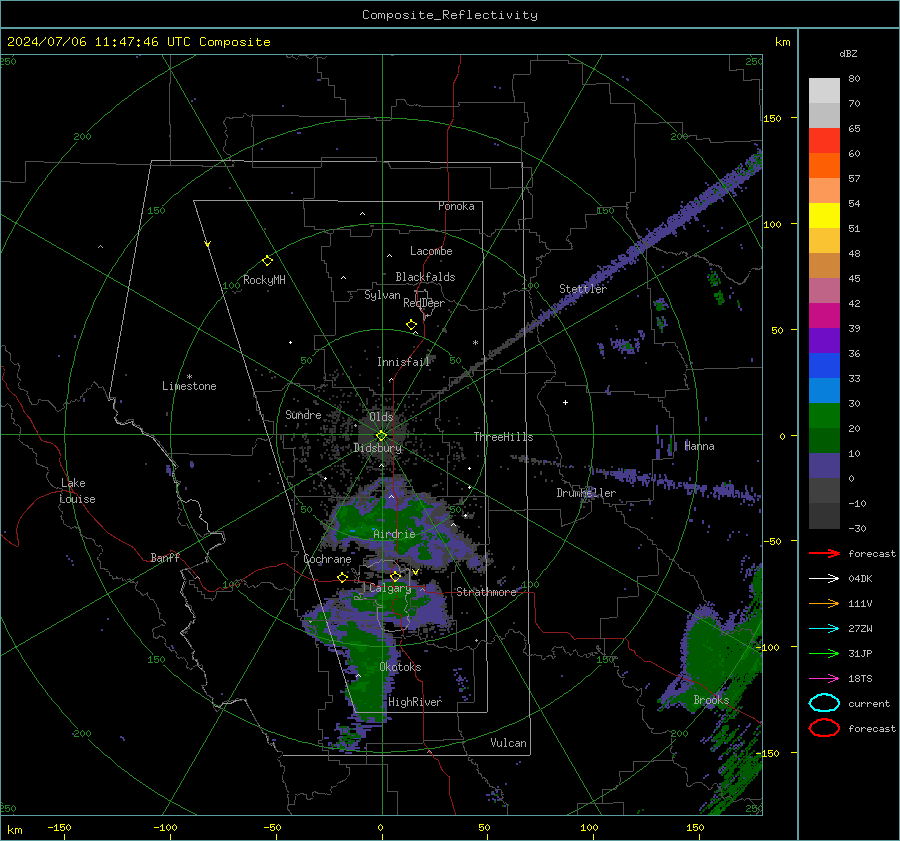Viewport: 900px width, 841px height.
Task: Pick the magenta 18TS arrow icon
Action: pos(824,679)
